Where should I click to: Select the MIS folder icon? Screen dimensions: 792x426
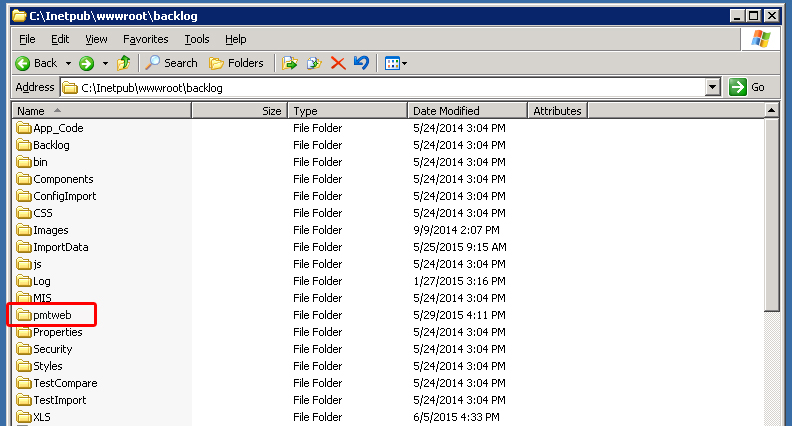pos(24,297)
